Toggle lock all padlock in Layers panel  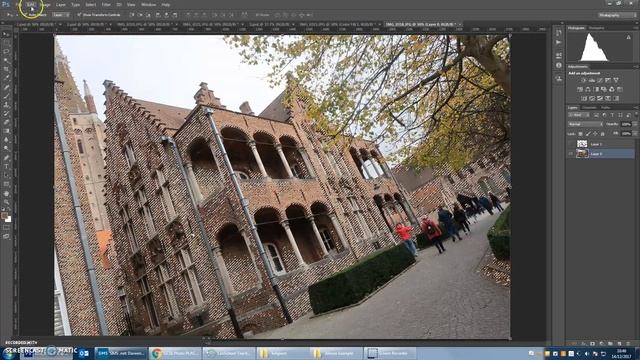tap(603, 134)
